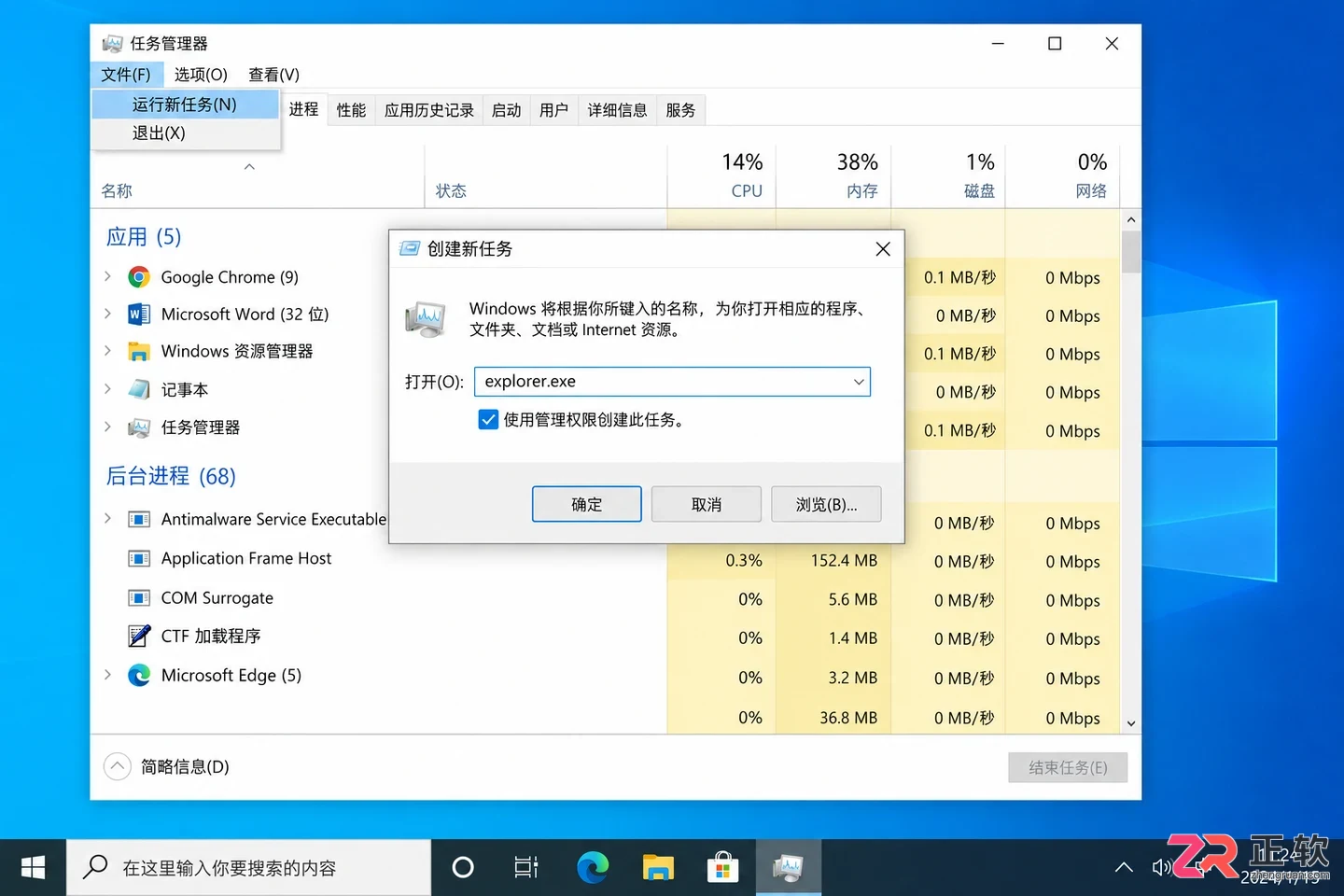Viewport: 1344px width, 896px height.
Task: Expand the Microsoft Edge (5) group
Action: 108,674
